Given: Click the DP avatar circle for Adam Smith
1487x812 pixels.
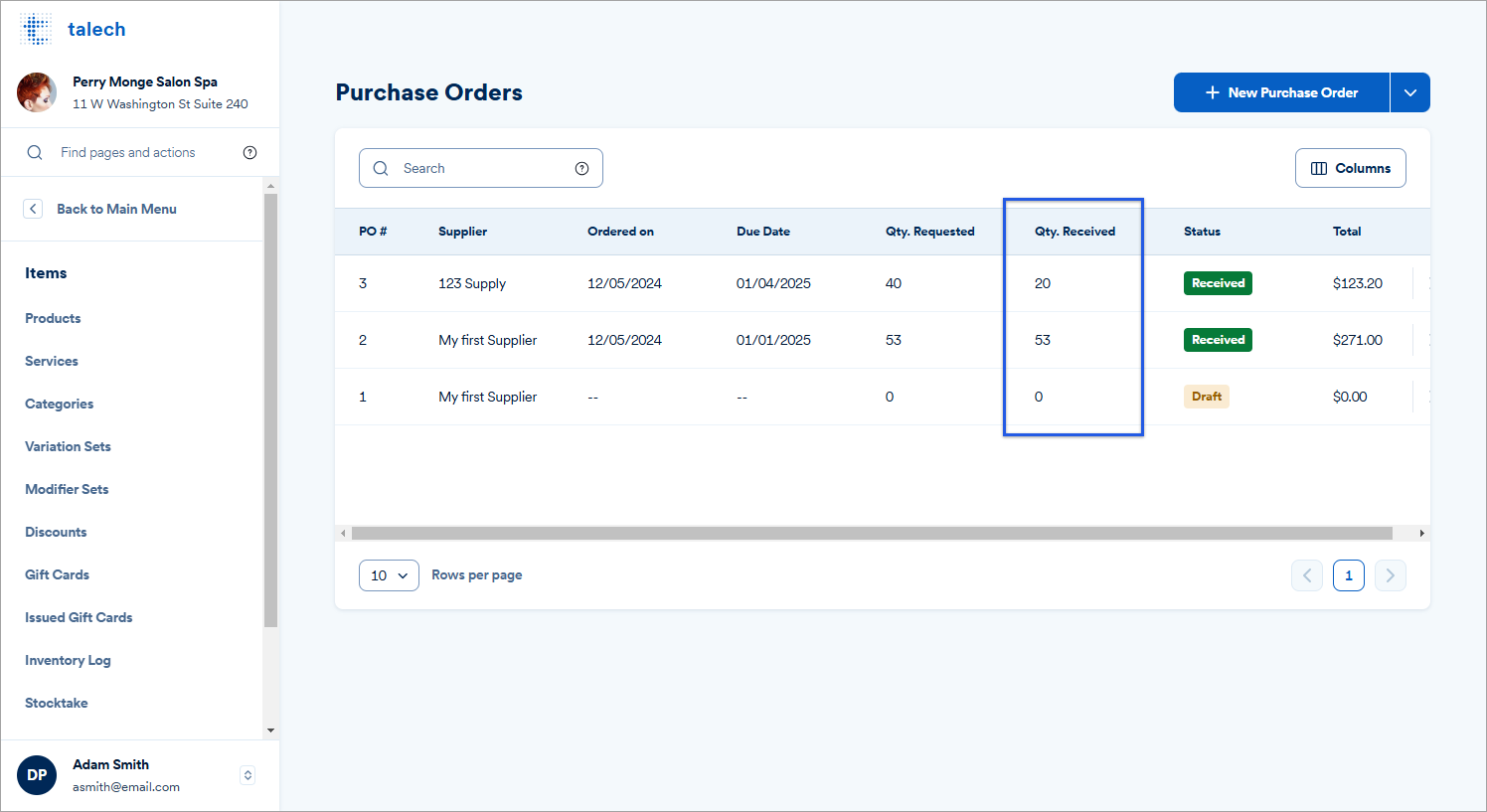Looking at the screenshot, I should click(x=37, y=775).
